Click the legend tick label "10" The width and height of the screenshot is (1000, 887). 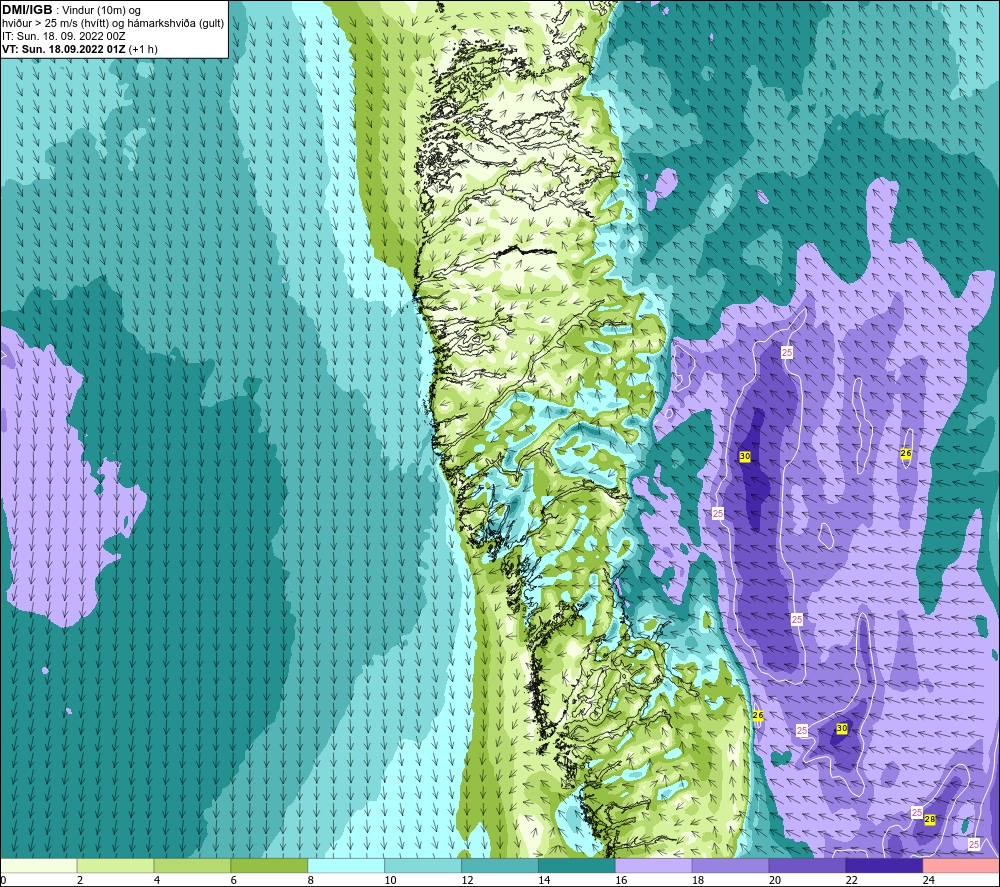(x=390, y=880)
